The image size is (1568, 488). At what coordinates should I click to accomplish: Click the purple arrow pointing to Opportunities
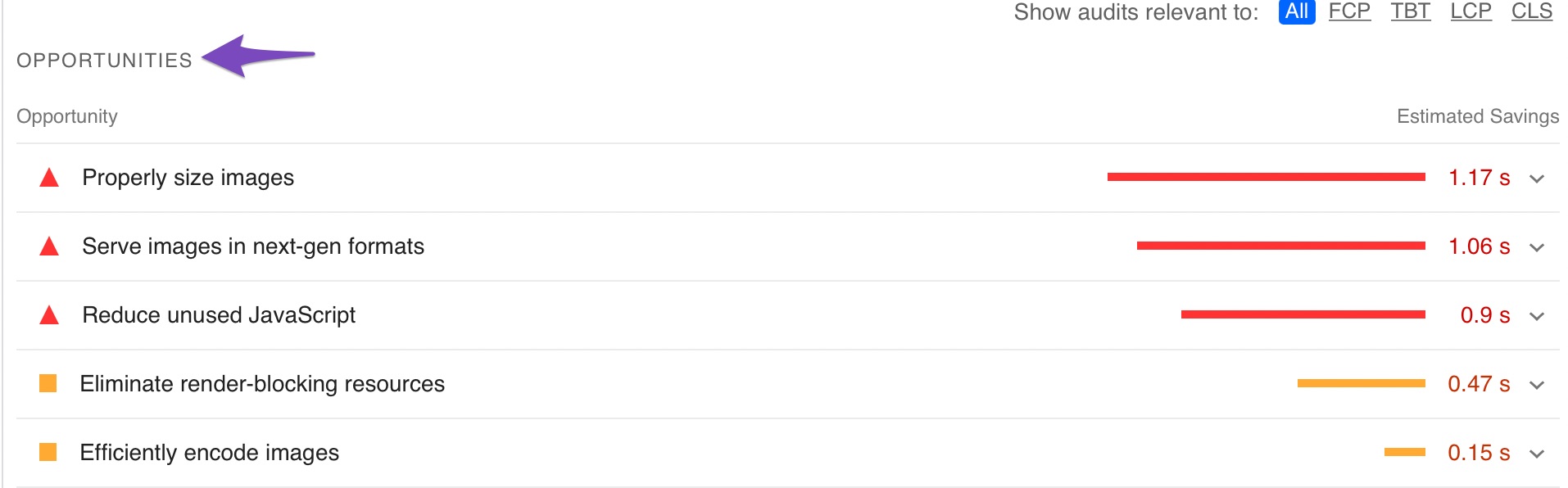(258, 56)
